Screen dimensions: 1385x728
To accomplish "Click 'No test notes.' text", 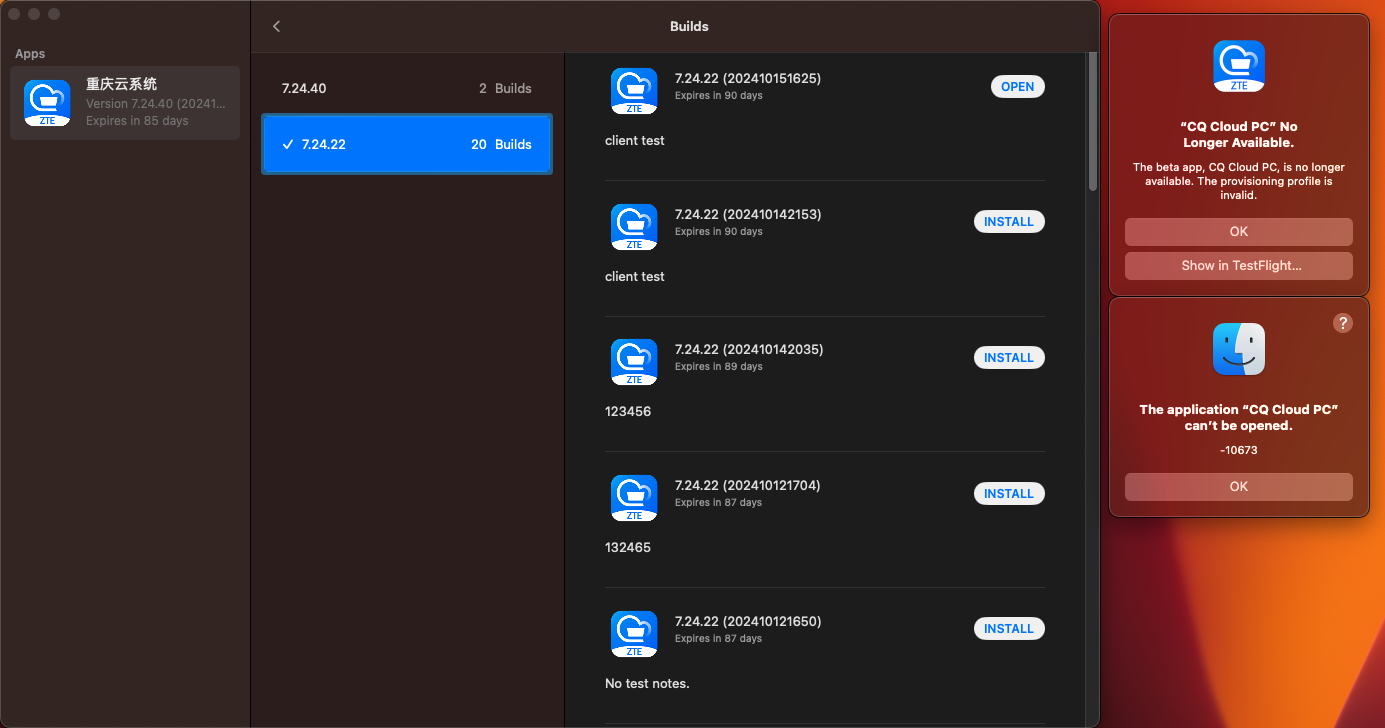I will [647, 683].
